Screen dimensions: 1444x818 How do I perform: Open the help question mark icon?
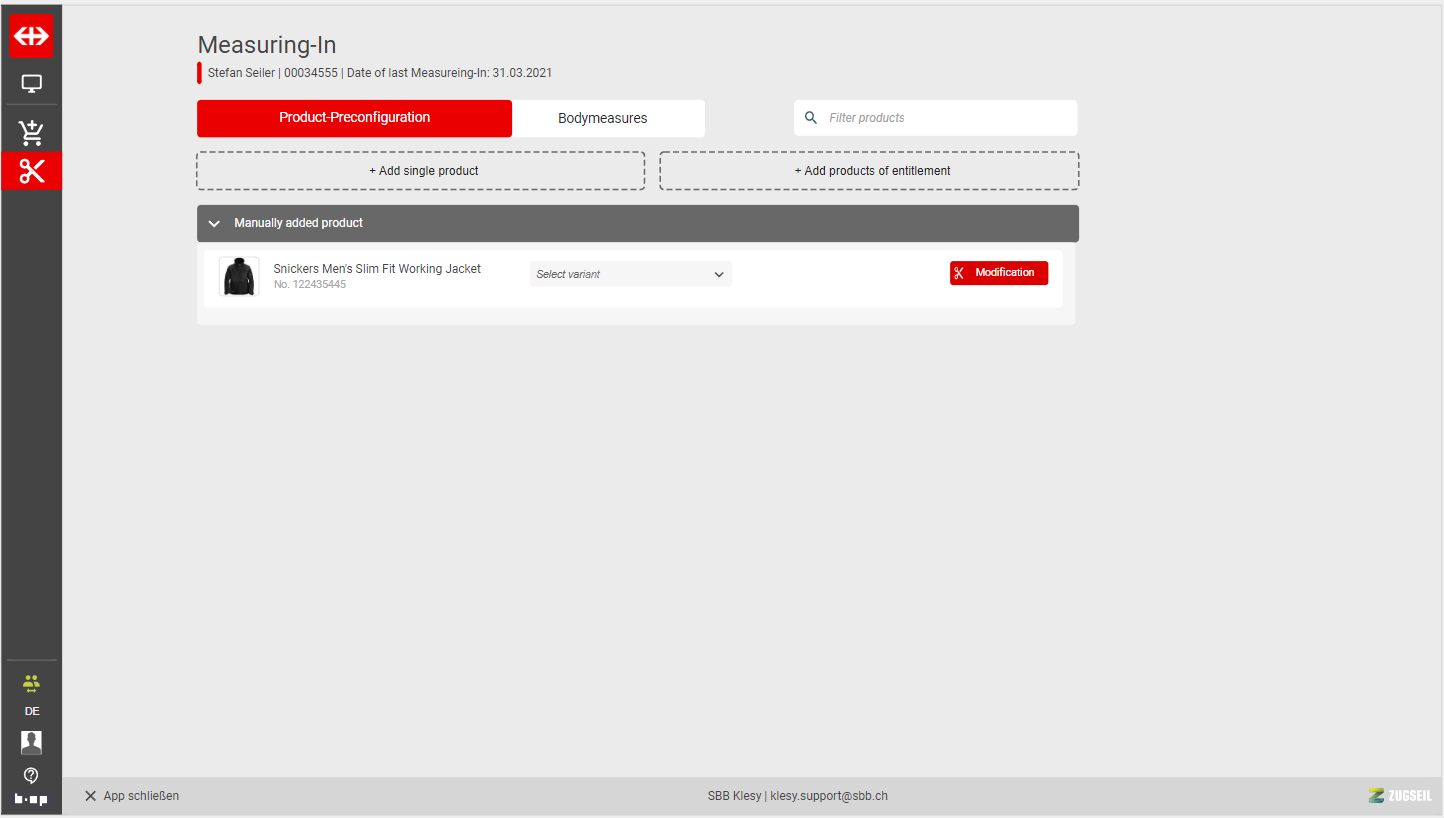click(32, 775)
